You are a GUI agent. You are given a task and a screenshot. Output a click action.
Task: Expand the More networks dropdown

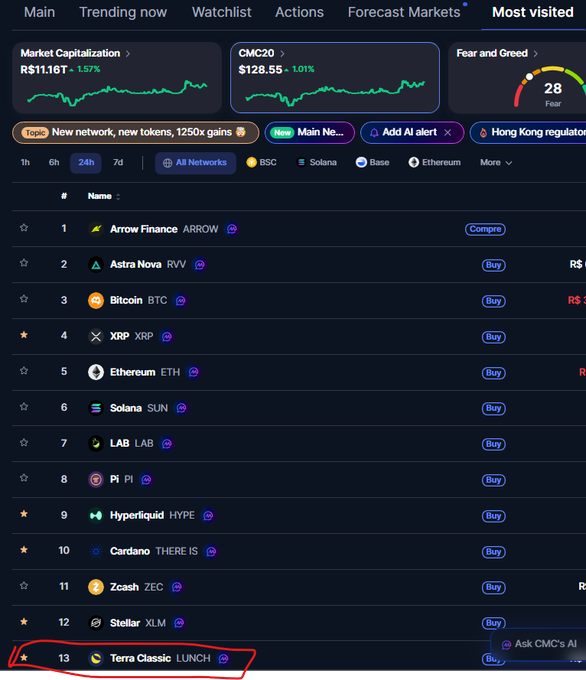[x=496, y=163]
